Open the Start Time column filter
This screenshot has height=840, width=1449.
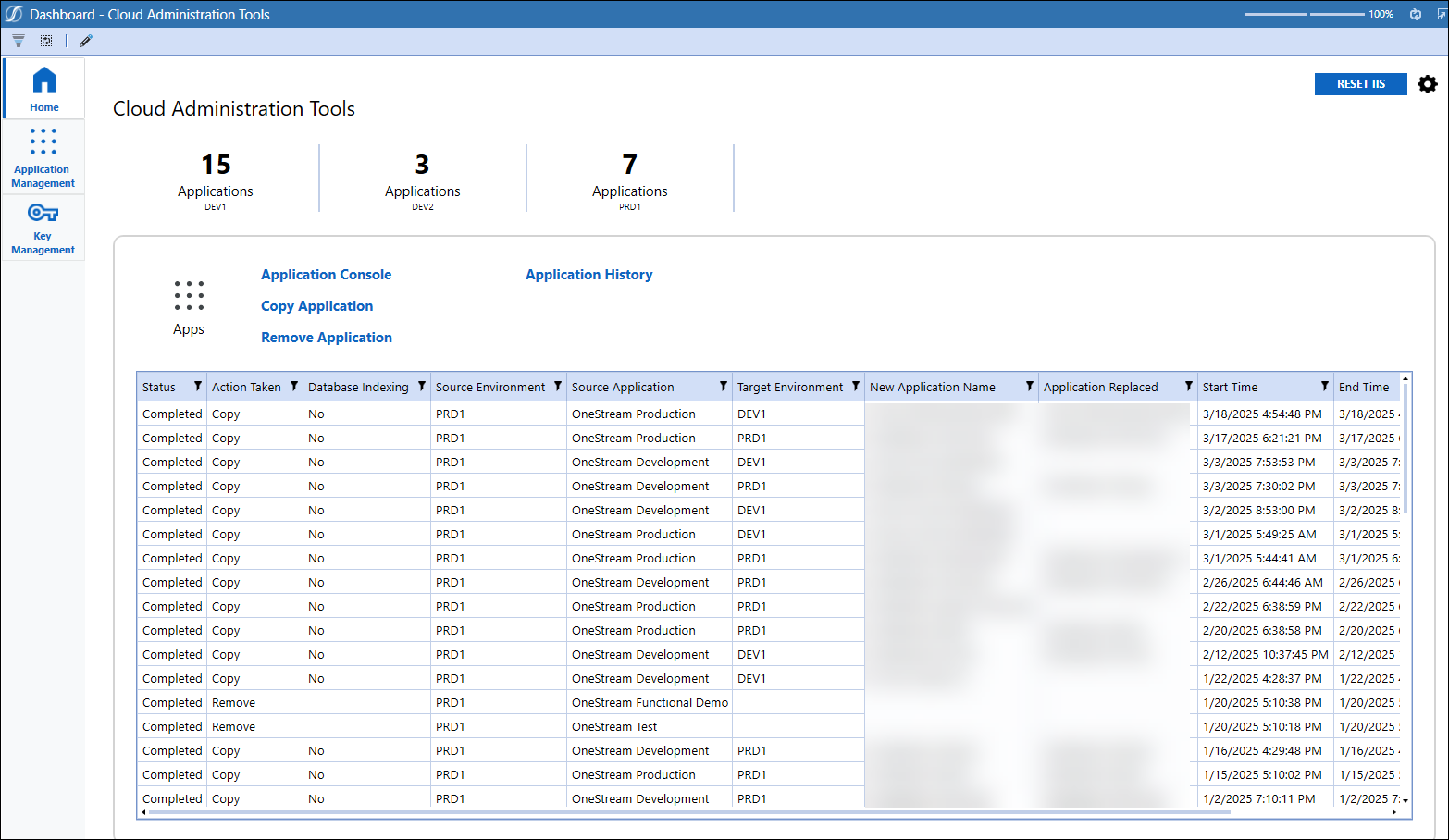pos(1325,387)
